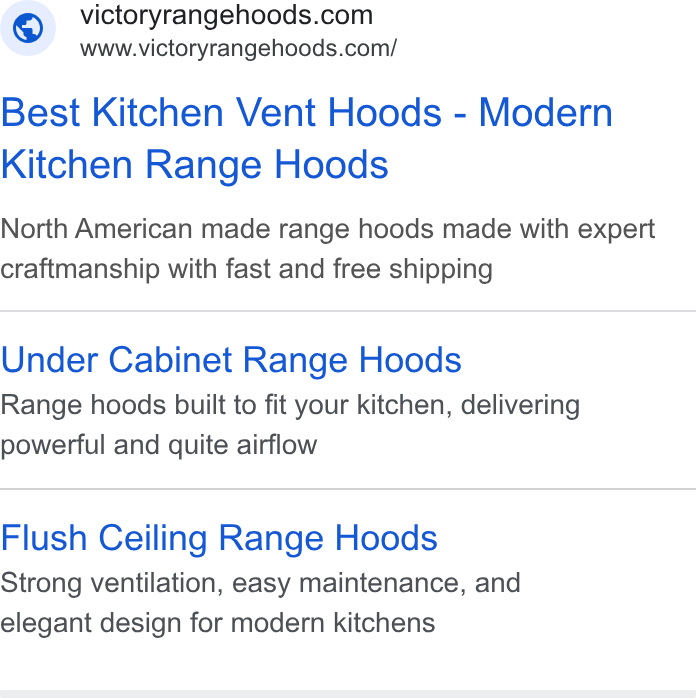The width and height of the screenshot is (696, 698).
Task: Click the divider above Under Cabinet sitelink
Action: (x=348, y=311)
